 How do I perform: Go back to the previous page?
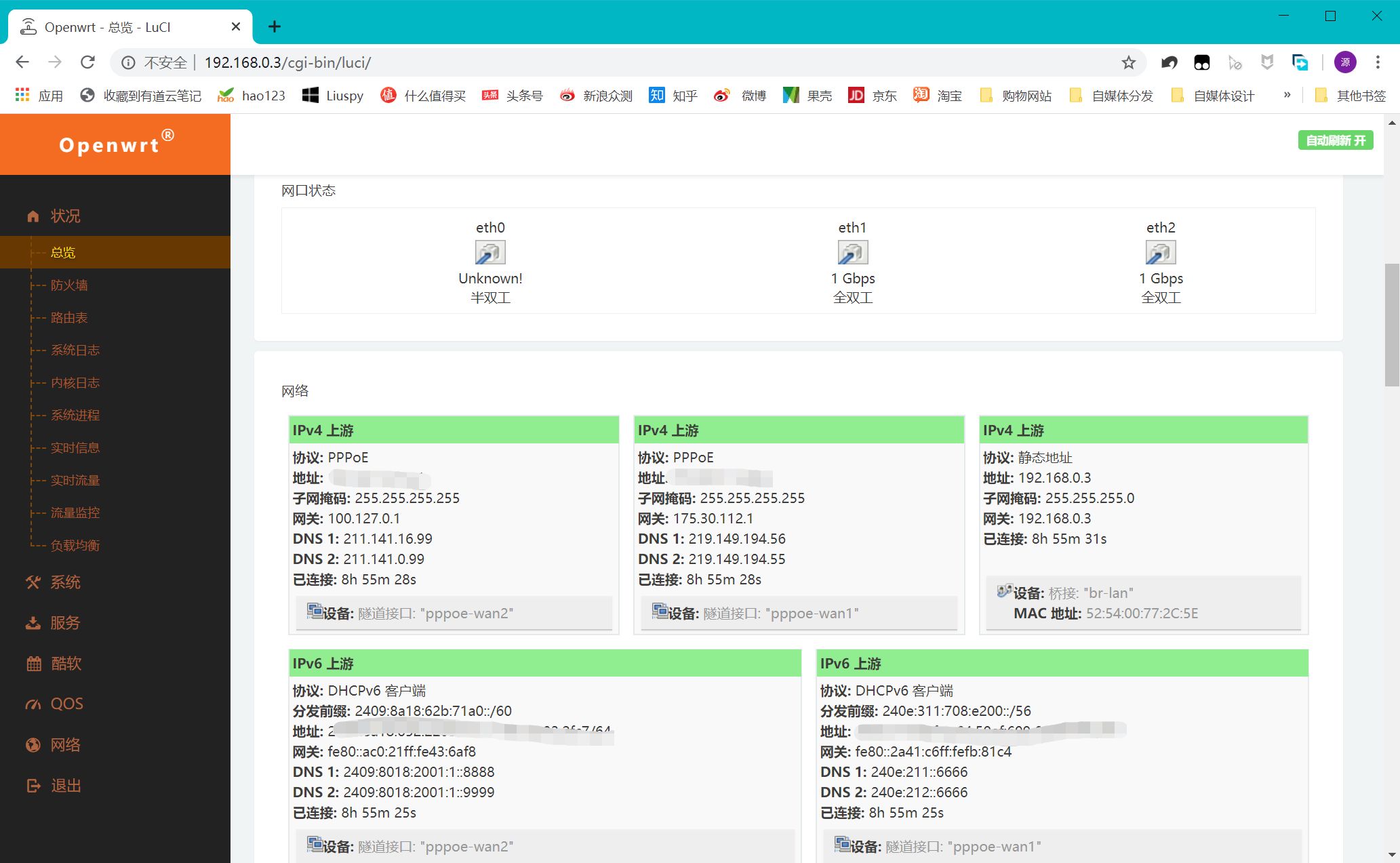[x=22, y=62]
